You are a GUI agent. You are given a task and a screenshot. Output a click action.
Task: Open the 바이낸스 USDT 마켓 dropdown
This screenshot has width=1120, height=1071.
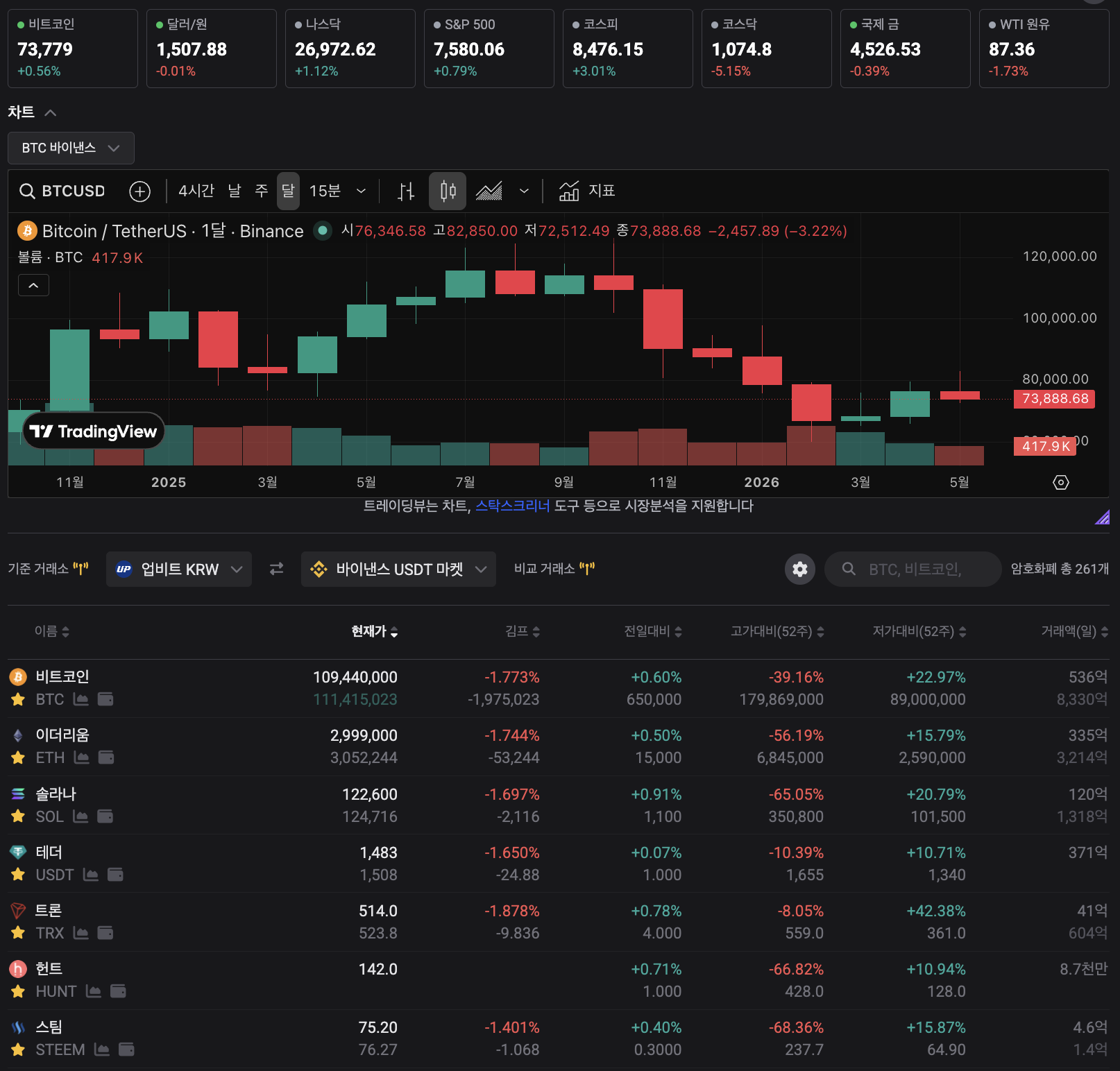398,569
